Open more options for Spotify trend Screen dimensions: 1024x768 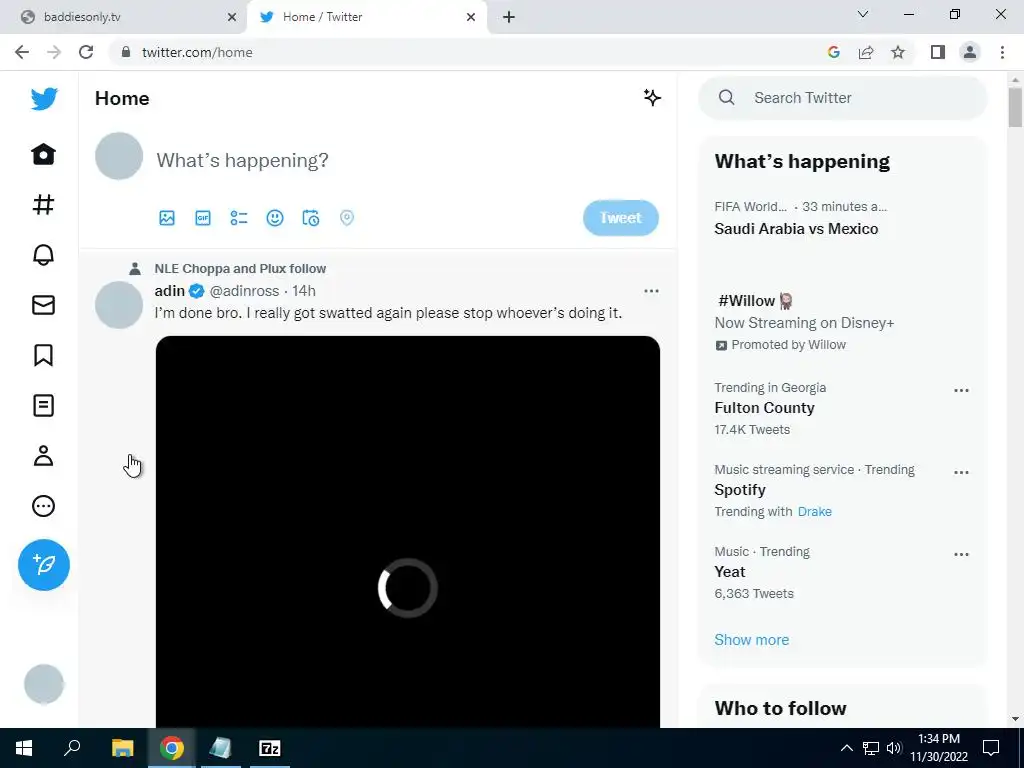coord(961,473)
